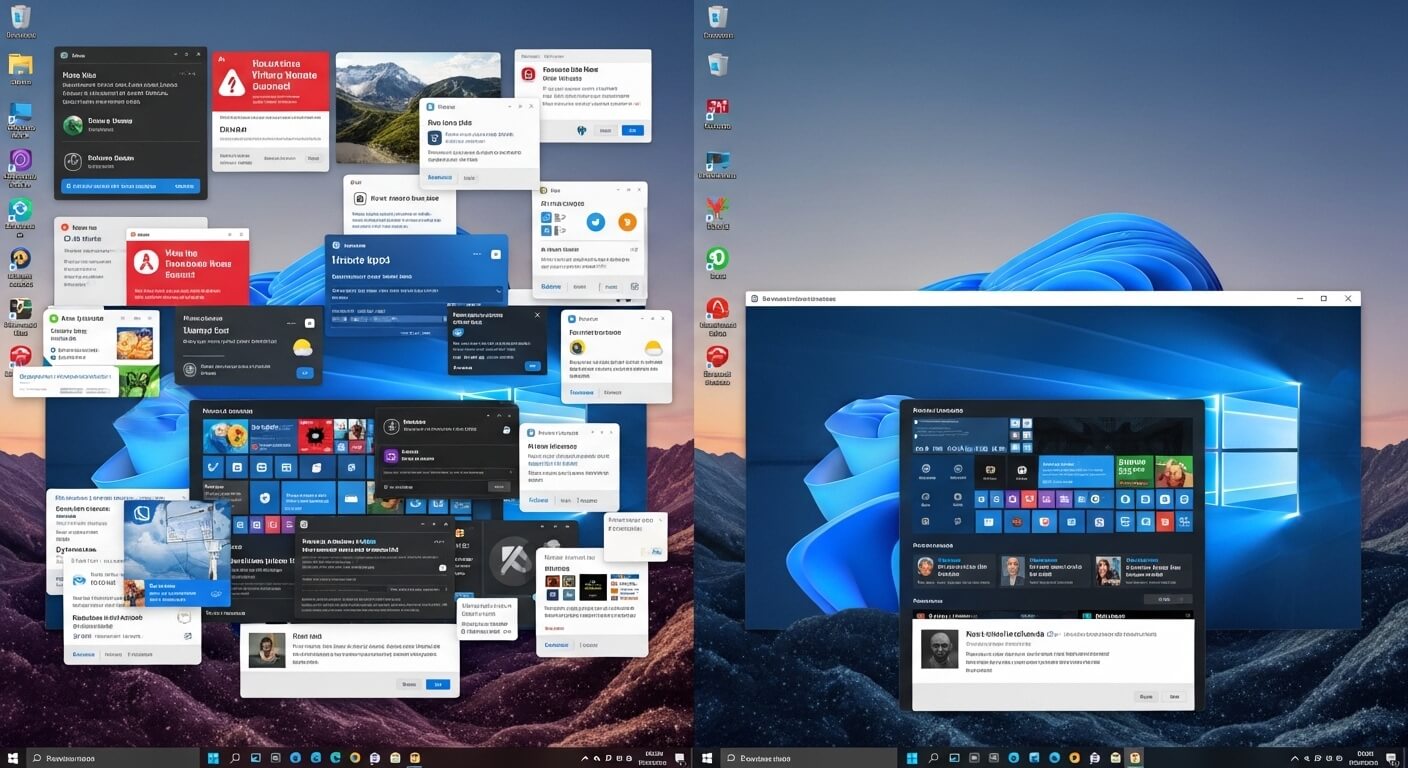1408x768 pixels.
Task: Toggle the 0/95 switch in the People section
Action: click(x=1166, y=598)
